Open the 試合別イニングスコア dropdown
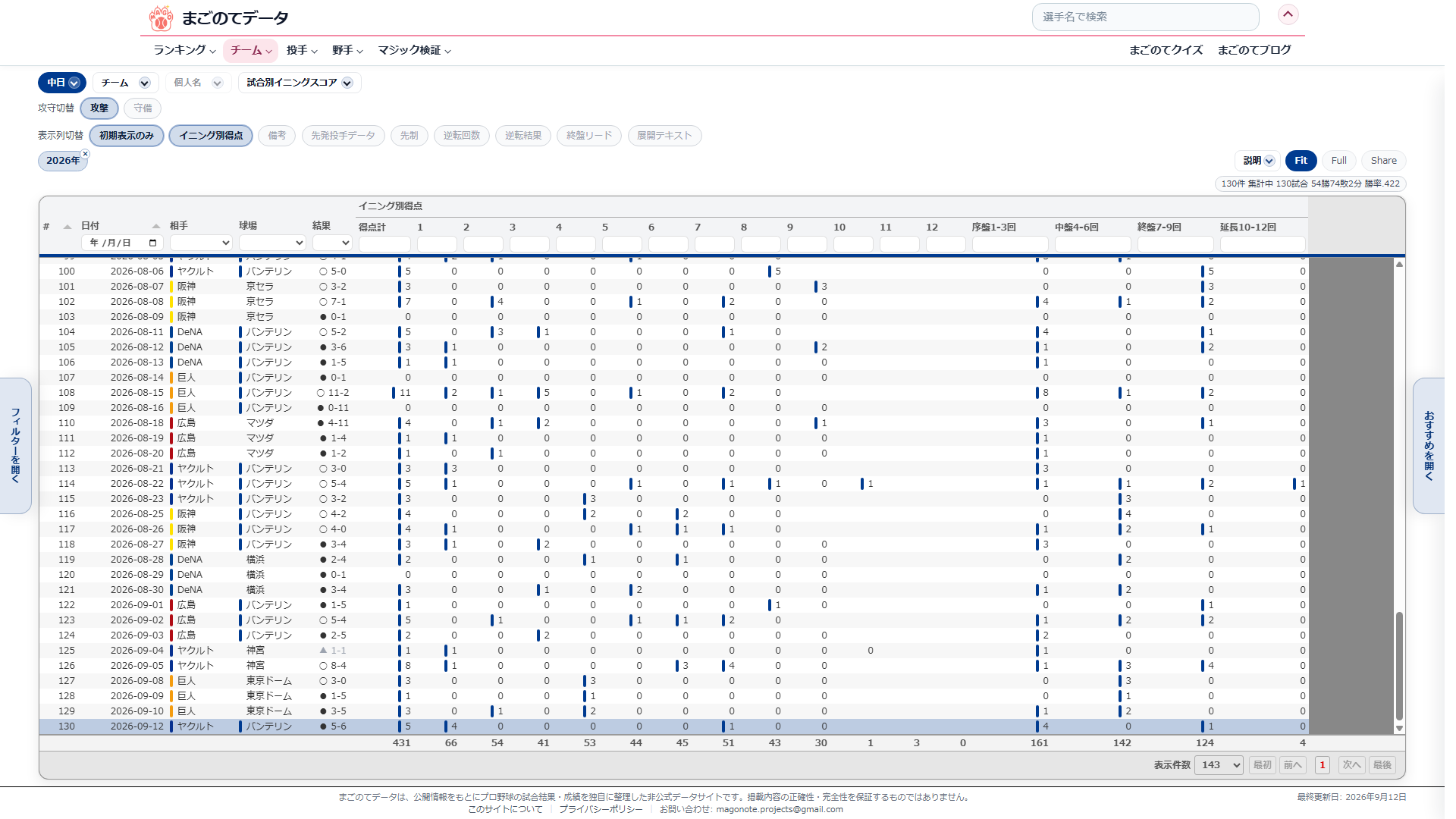The width and height of the screenshot is (1456, 819). point(300,83)
